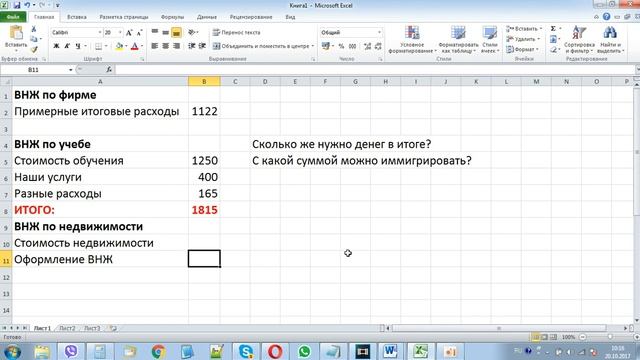Decrease decimal places
The image size is (640, 360).
pos(378,46)
